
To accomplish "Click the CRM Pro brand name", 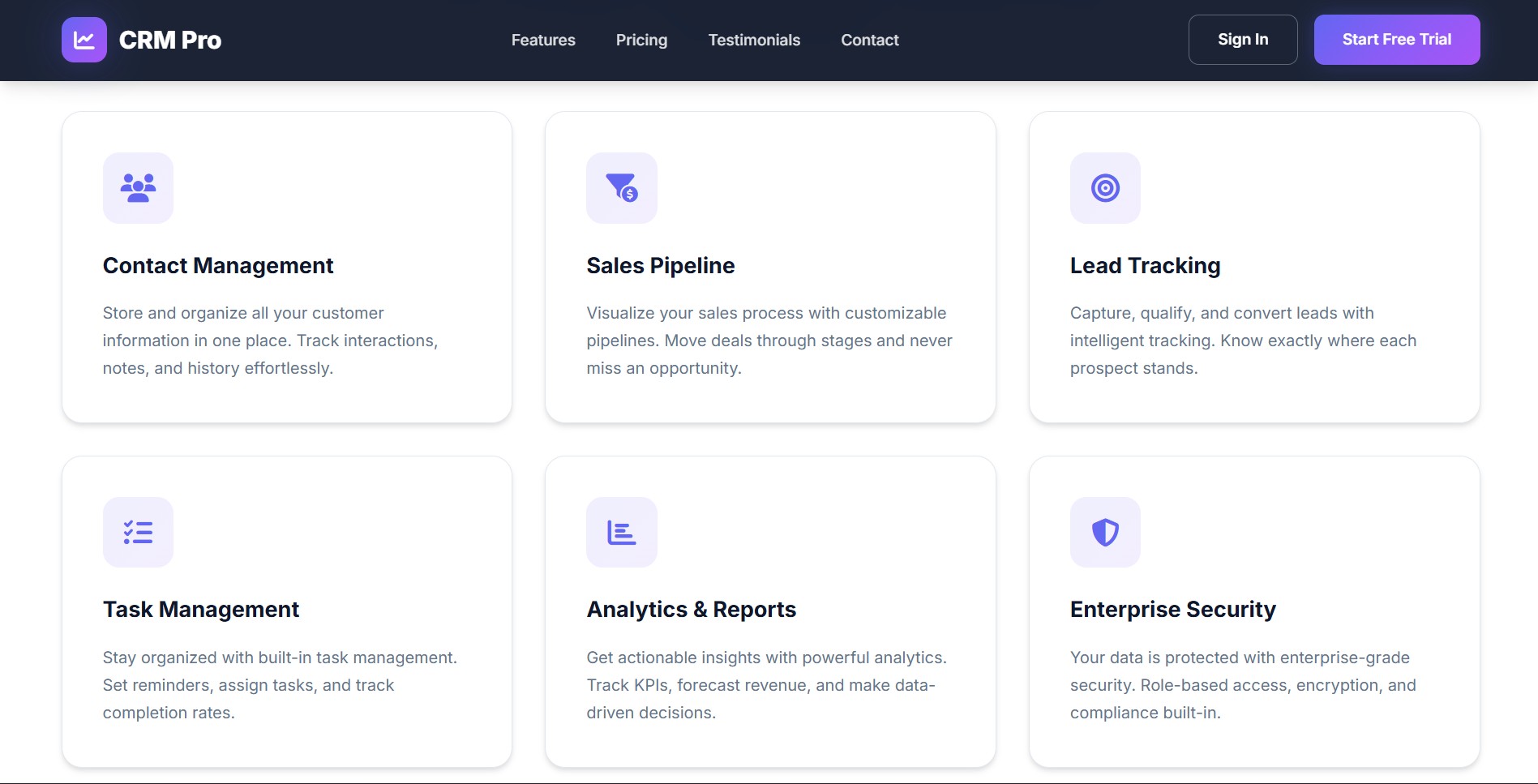I will [x=170, y=40].
